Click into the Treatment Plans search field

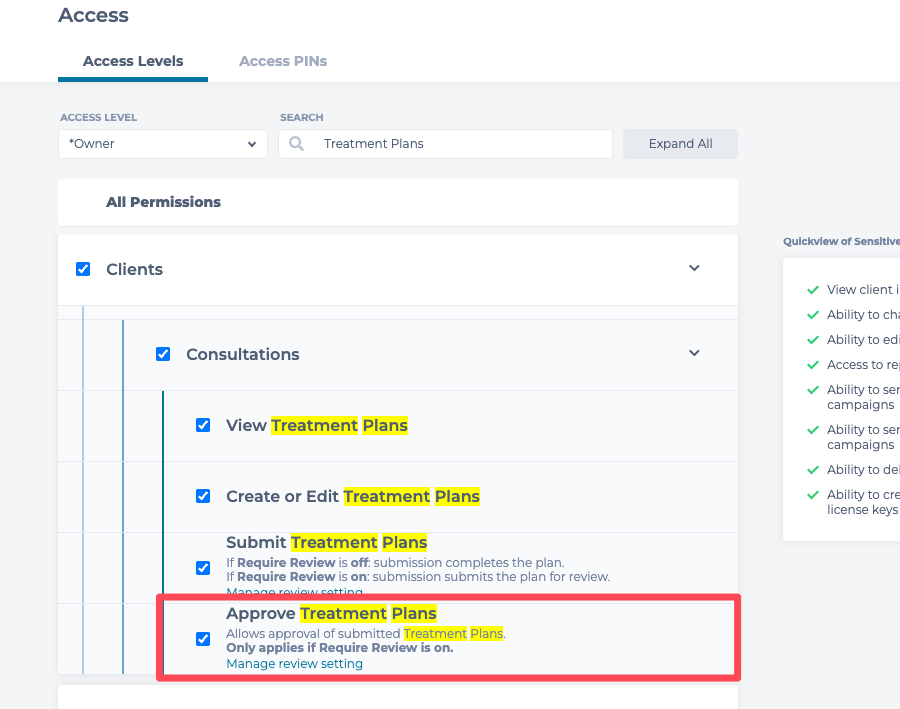pyautogui.click(x=460, y=144)
